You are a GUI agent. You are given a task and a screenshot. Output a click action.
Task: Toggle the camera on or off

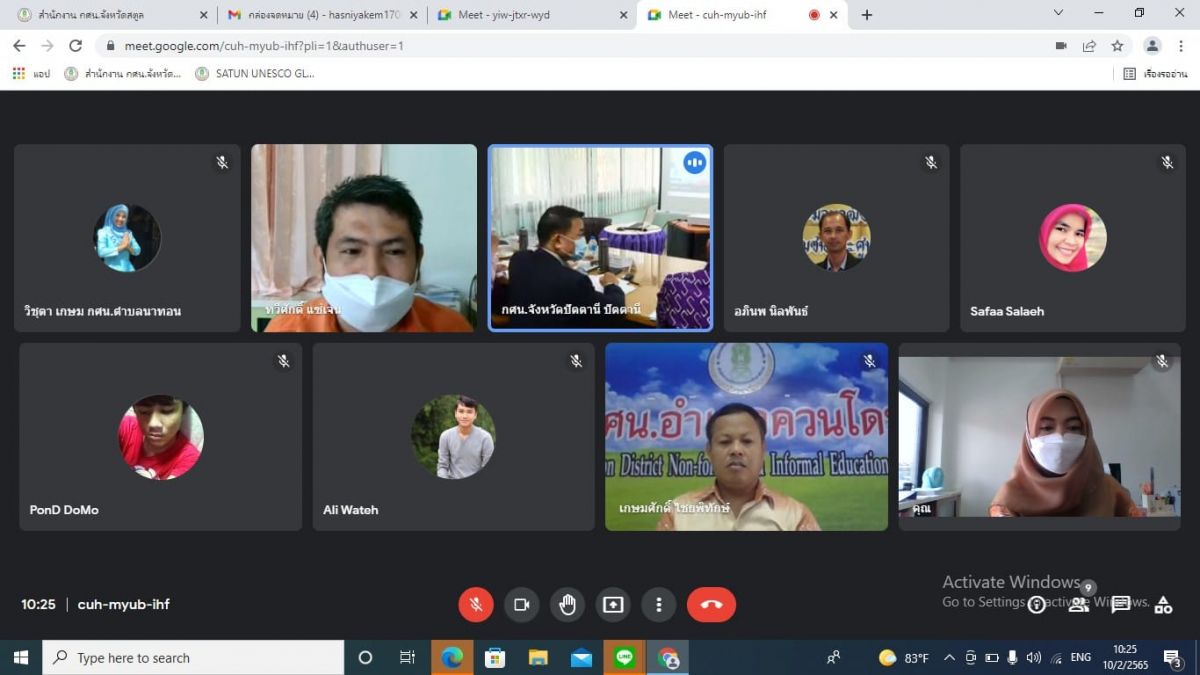click(521, 604)
